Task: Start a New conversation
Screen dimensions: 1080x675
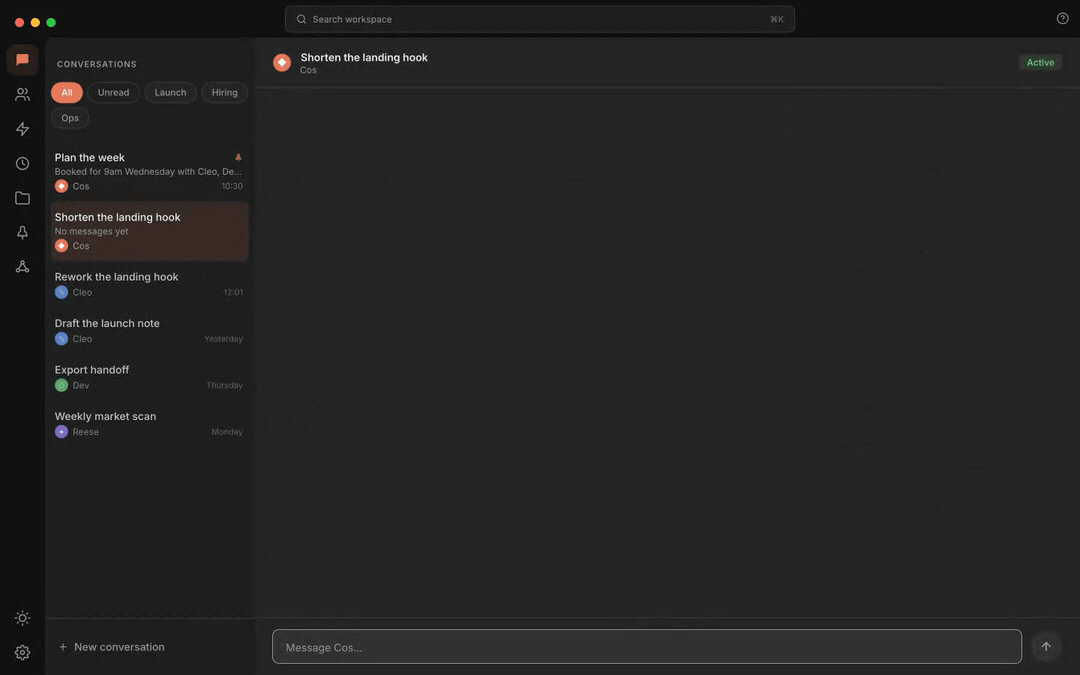Action: pos(112,647)
